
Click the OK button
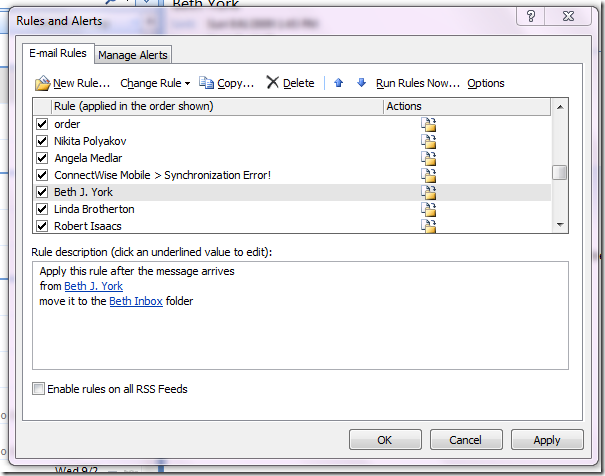pos(385,440)
